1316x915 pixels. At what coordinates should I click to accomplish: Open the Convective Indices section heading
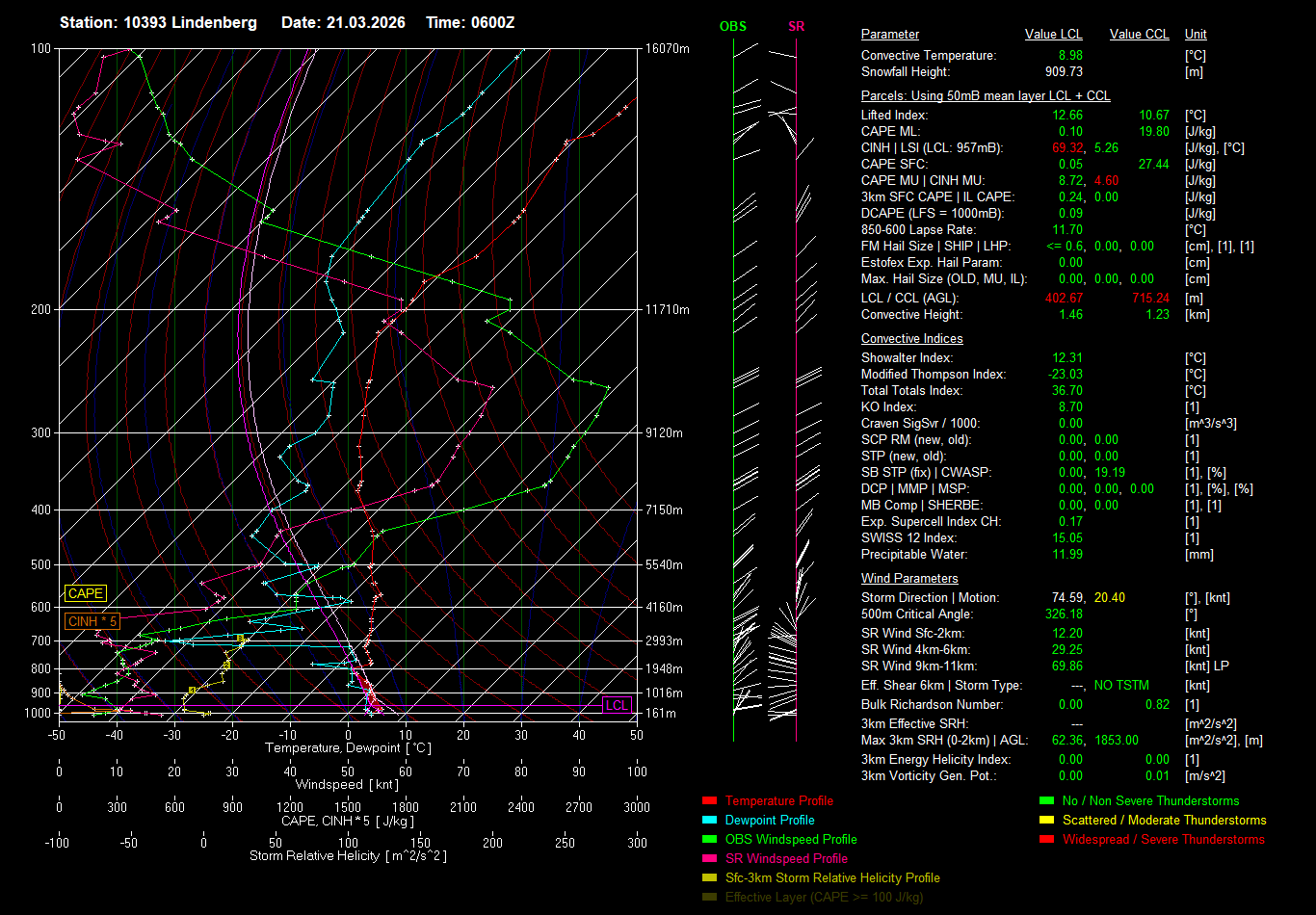pyautogui.click(x=911, y=339)
